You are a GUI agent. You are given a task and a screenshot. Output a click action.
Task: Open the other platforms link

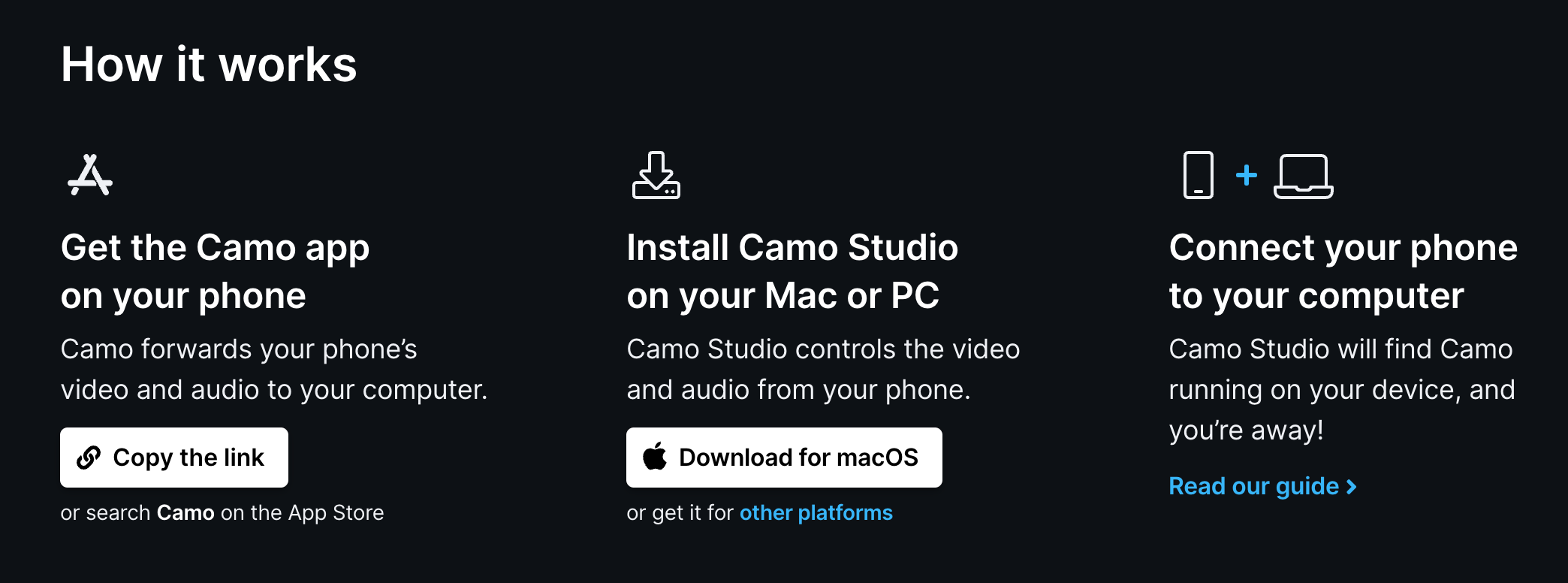[x=816, y=512]
